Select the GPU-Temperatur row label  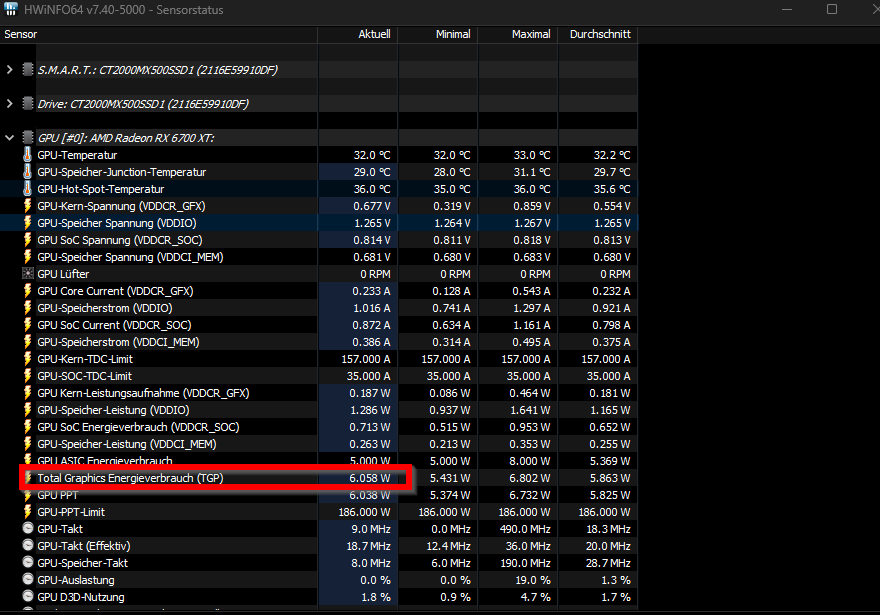point(77,155)
